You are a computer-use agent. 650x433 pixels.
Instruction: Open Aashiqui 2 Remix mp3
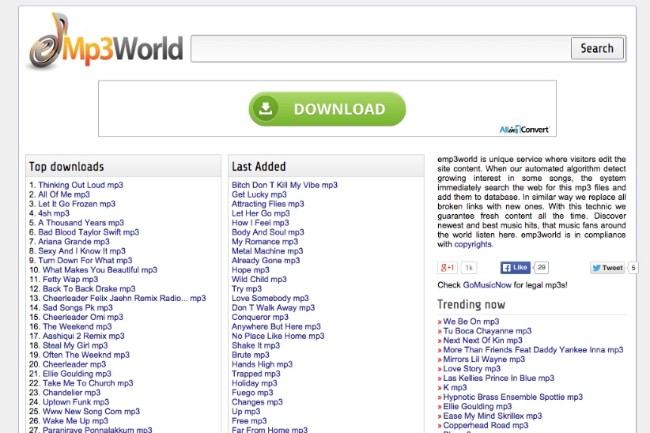(x=83, y=336)
